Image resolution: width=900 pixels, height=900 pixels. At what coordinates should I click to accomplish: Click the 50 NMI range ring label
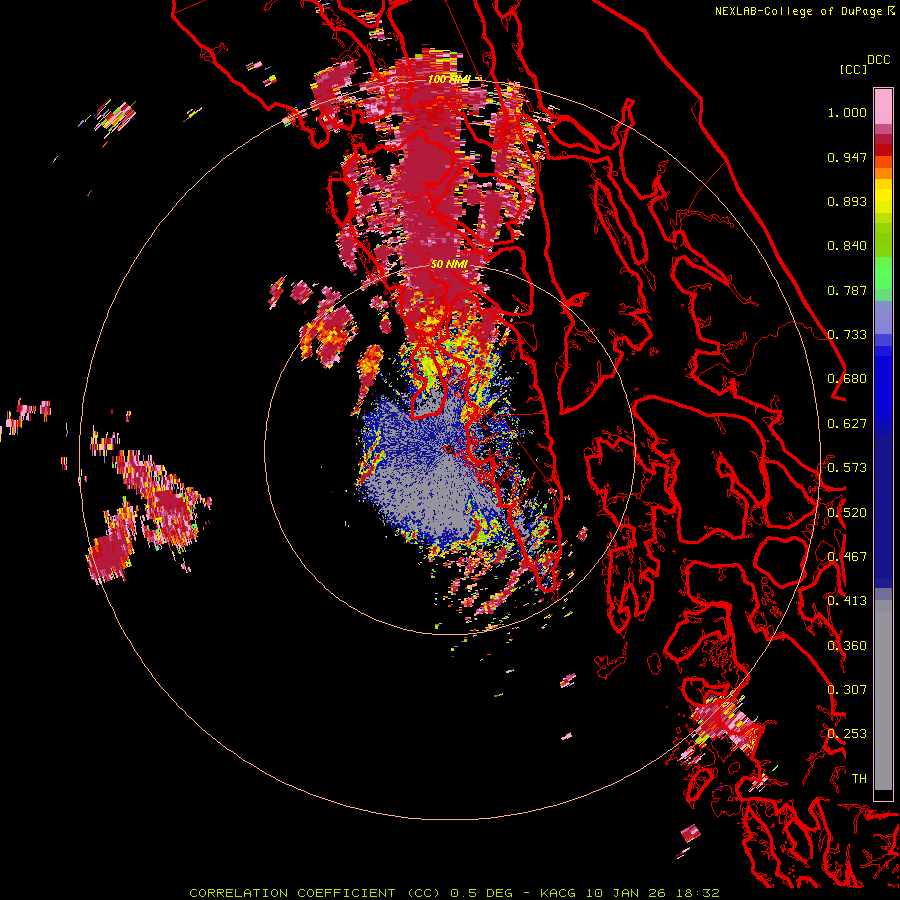pyautogui.click(x=449, y=264)
